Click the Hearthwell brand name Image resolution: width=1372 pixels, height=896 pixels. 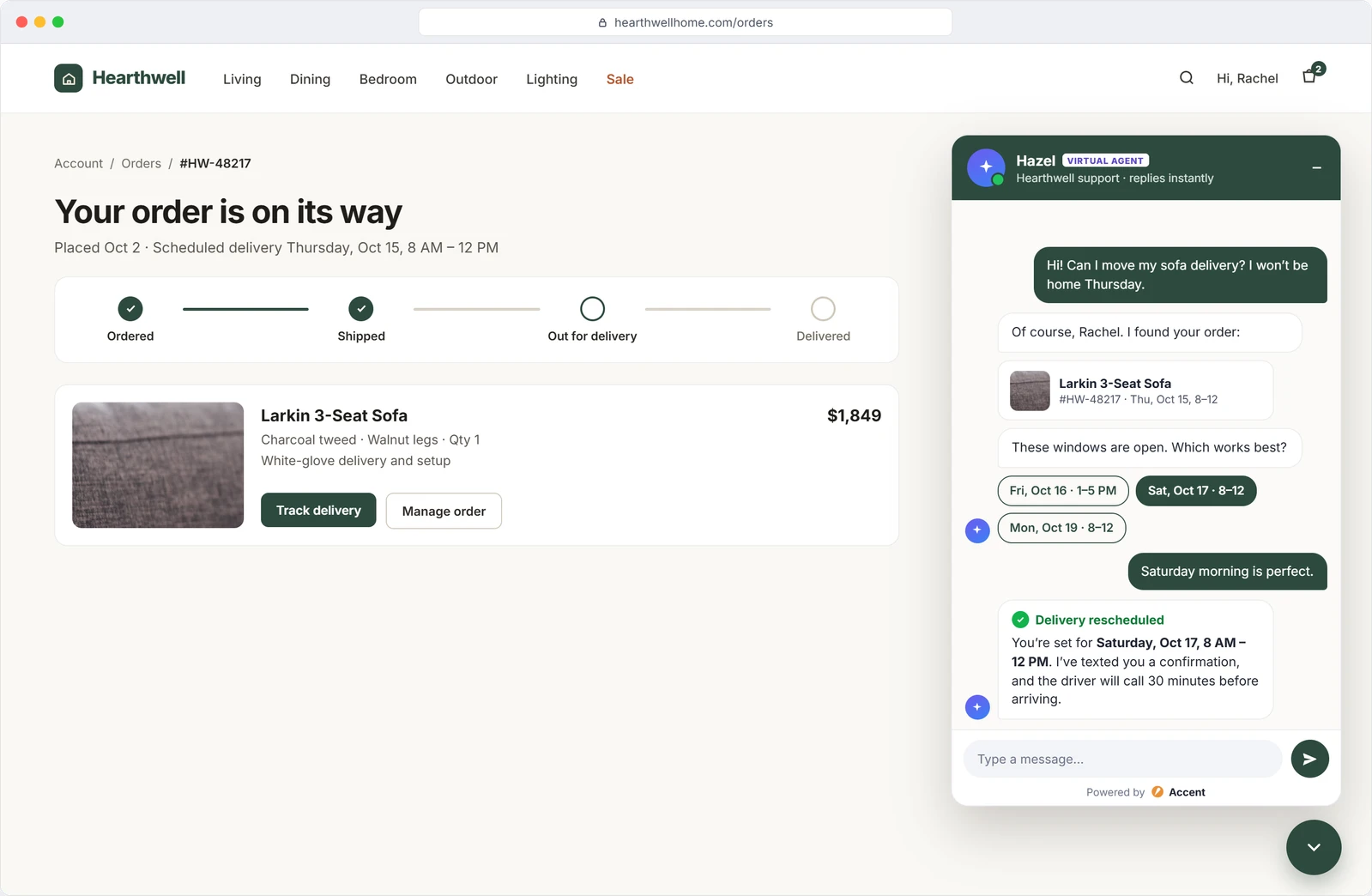click(139, 78)
